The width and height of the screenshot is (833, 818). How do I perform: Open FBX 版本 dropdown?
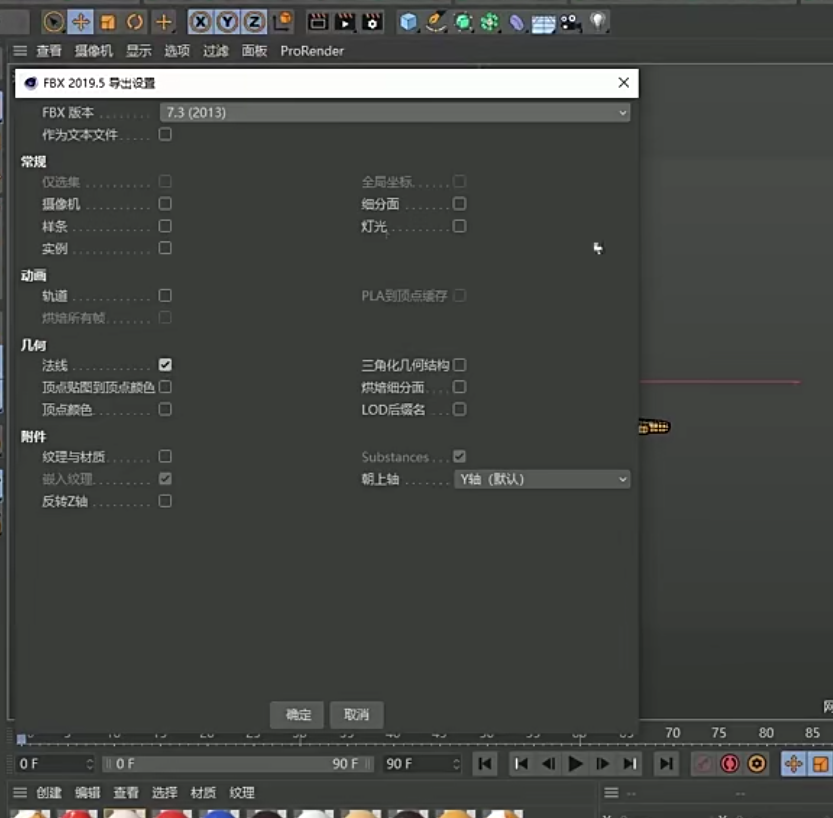395,113
